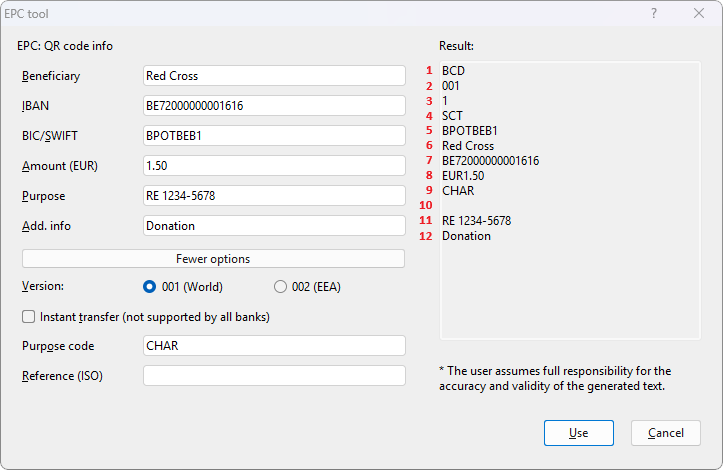Click result line BE72000000001616

click(490, 161)
